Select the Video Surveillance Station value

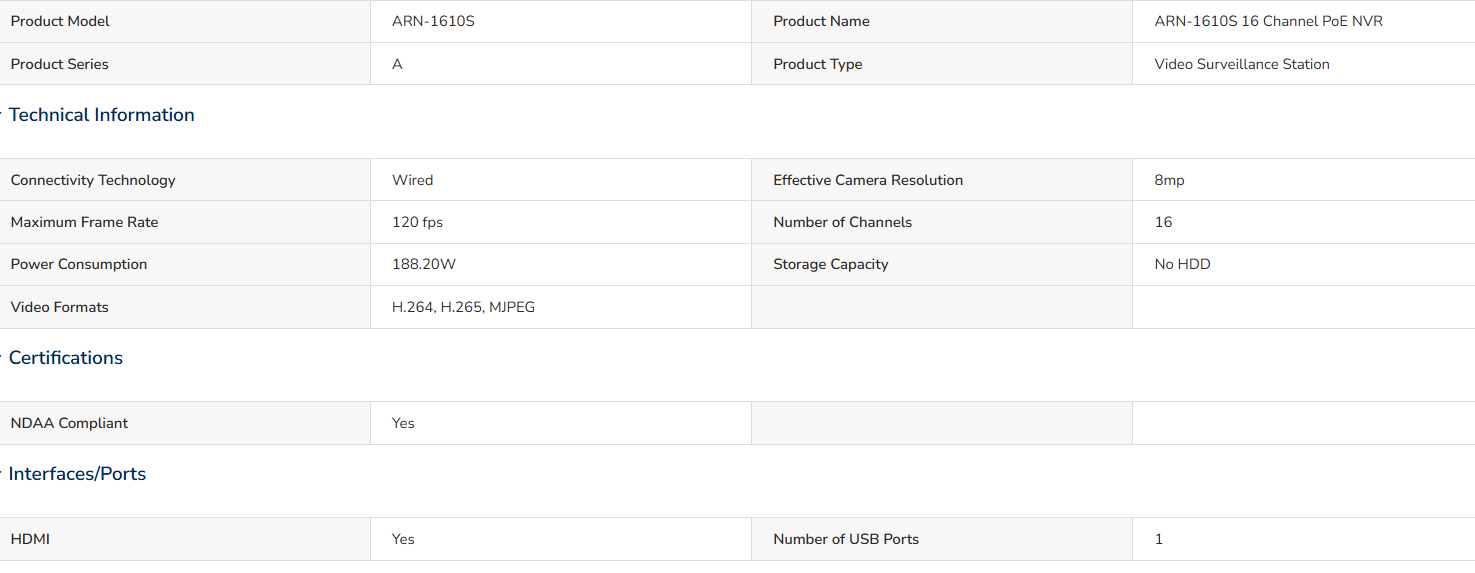[1242, 64]
